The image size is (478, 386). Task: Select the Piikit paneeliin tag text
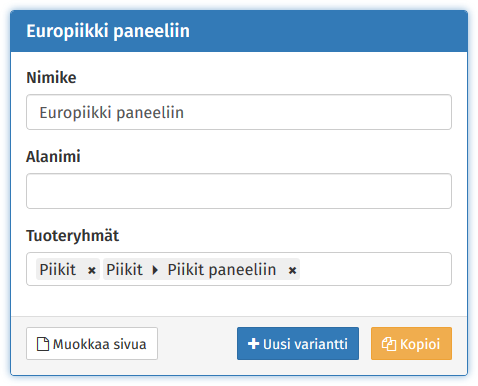click(222, 270)
